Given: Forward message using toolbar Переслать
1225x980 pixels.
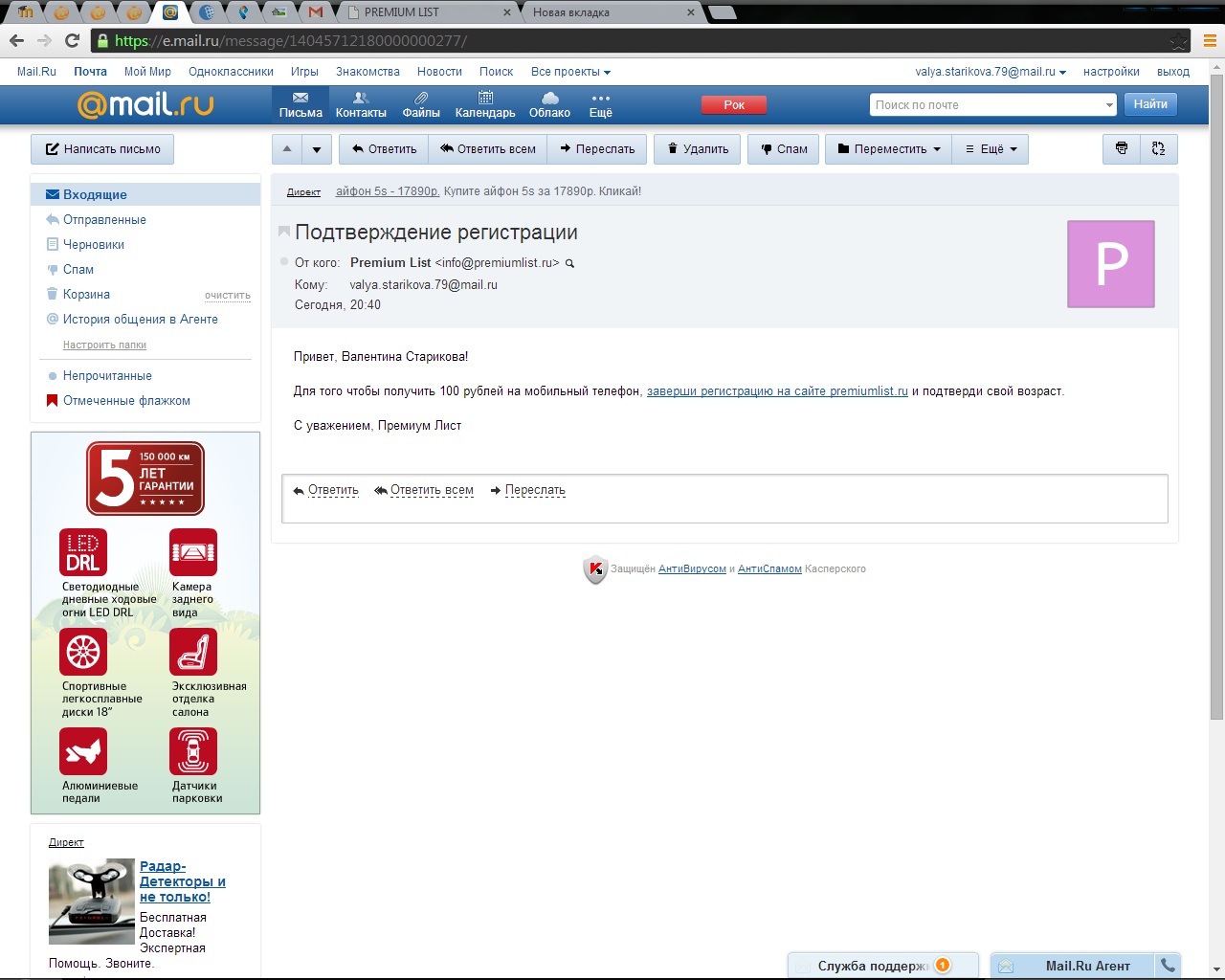Looking at the screenshot, I should pyautogui.click(x=597, y=149).
